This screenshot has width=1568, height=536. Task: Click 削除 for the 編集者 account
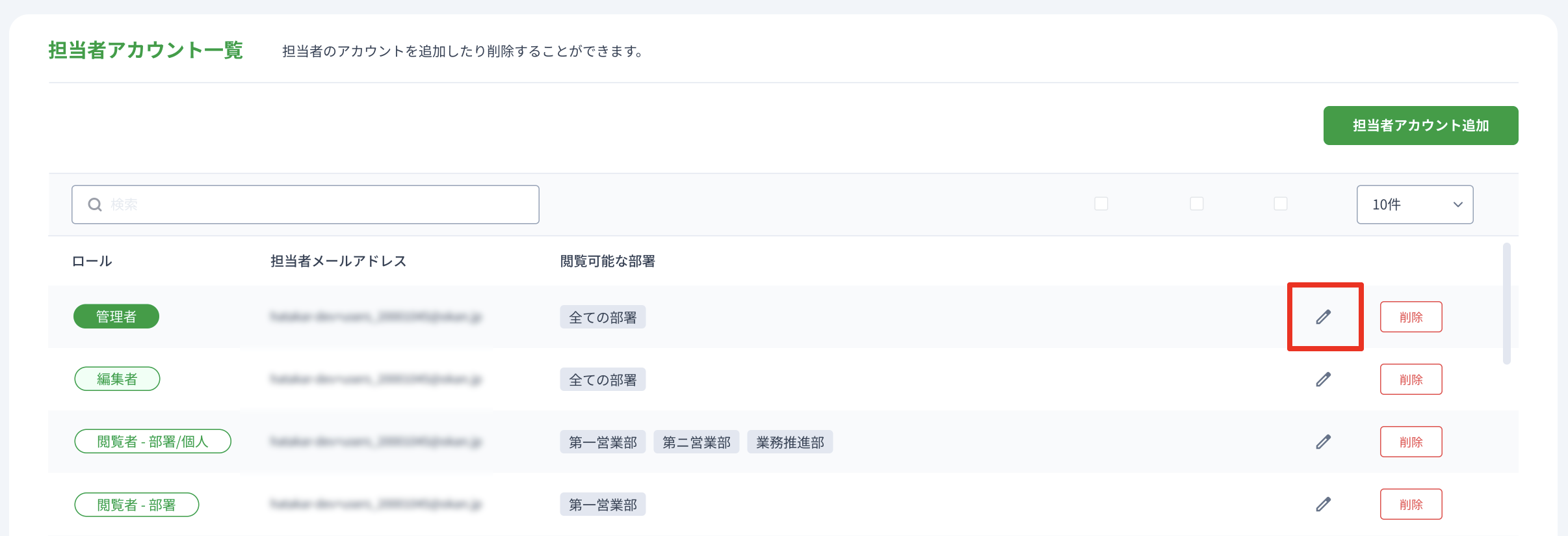click(1411, 379)
